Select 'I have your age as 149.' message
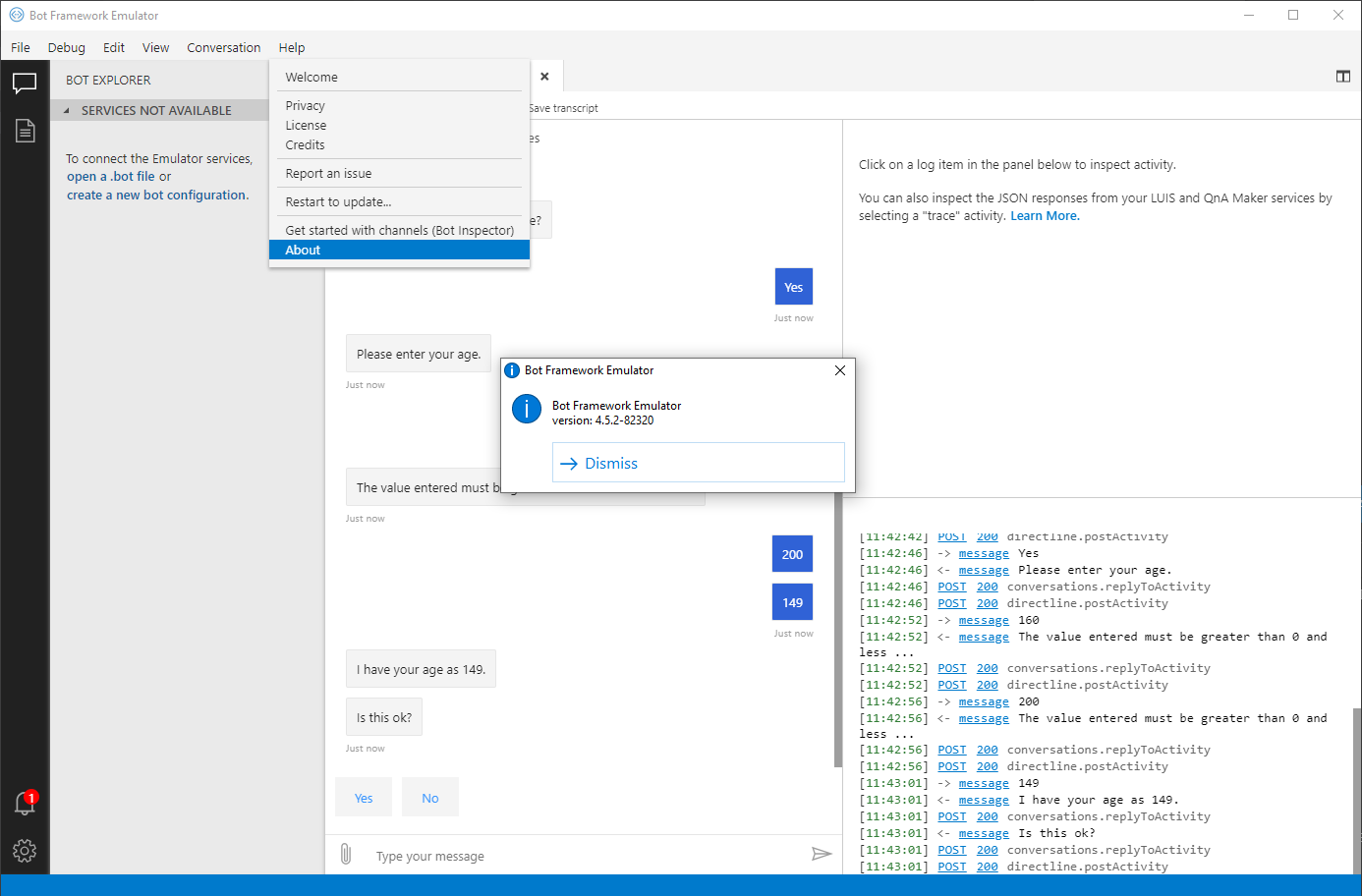 421,669
